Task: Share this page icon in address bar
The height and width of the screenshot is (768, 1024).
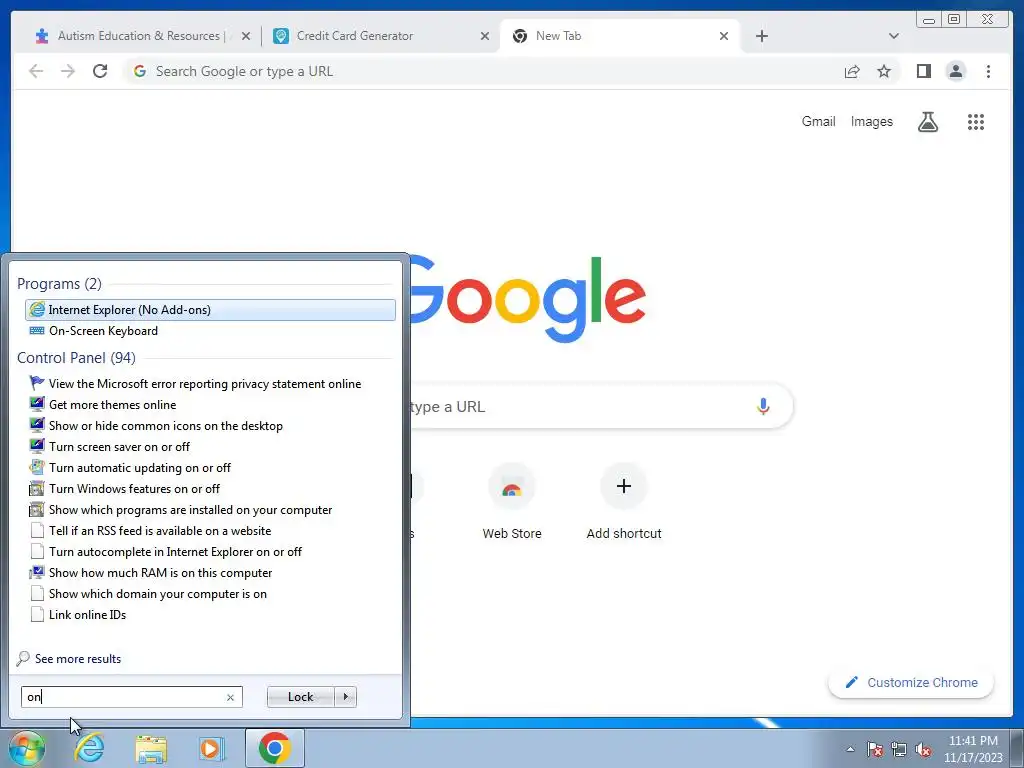Action: 852,71
